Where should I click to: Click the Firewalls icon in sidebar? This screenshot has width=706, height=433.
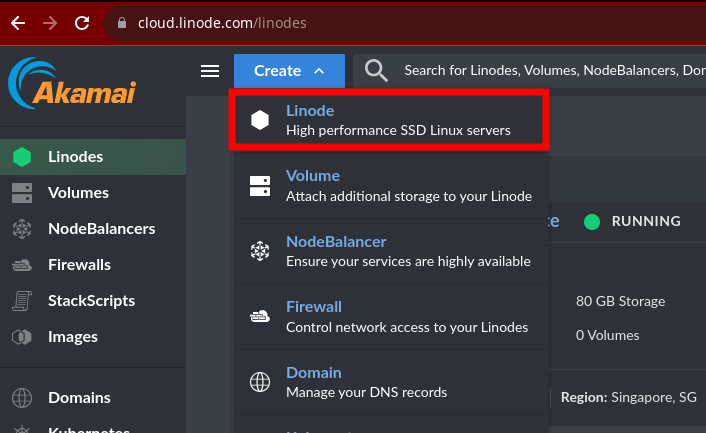point(22,265)
